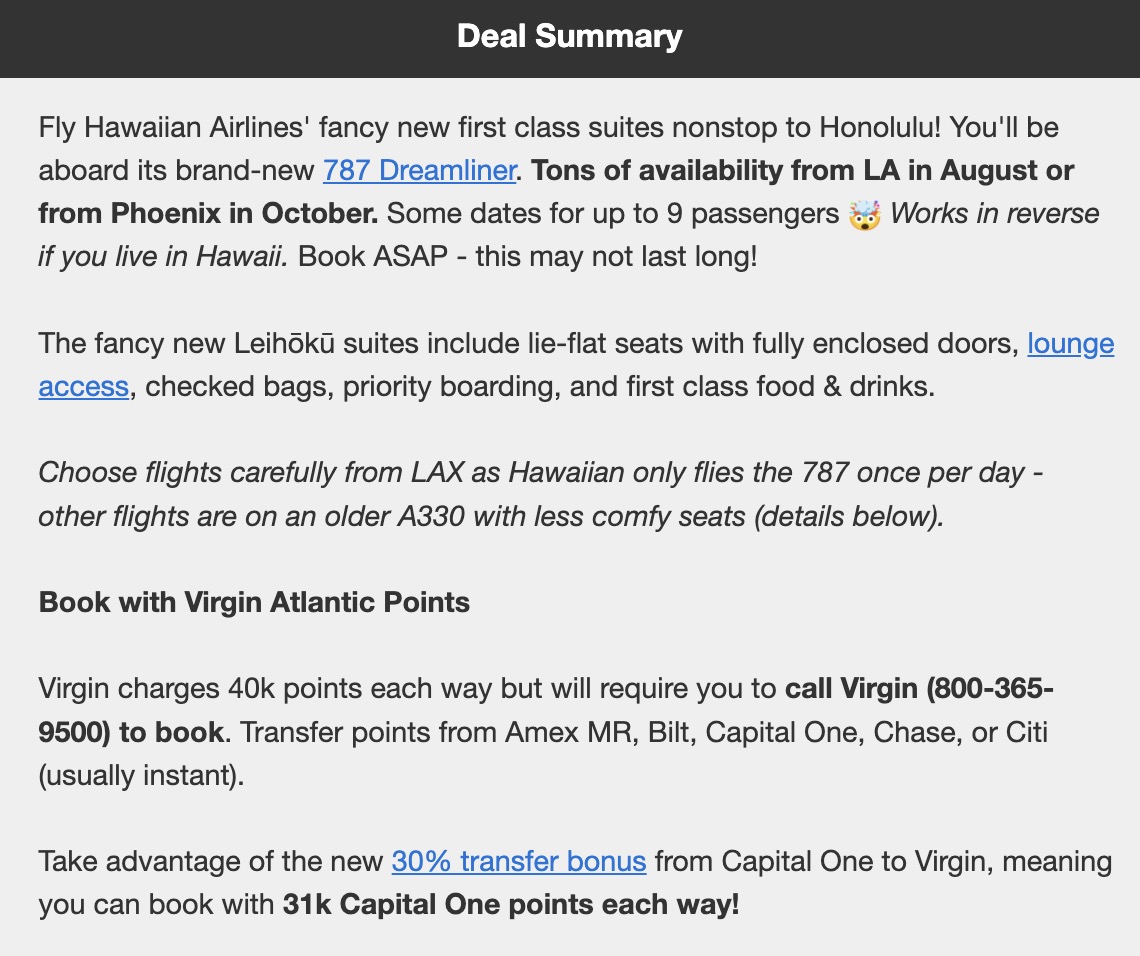This screenshot has height=956, width=1140.
Task: Click the word Bilt
Action: (x=670, y=732)
